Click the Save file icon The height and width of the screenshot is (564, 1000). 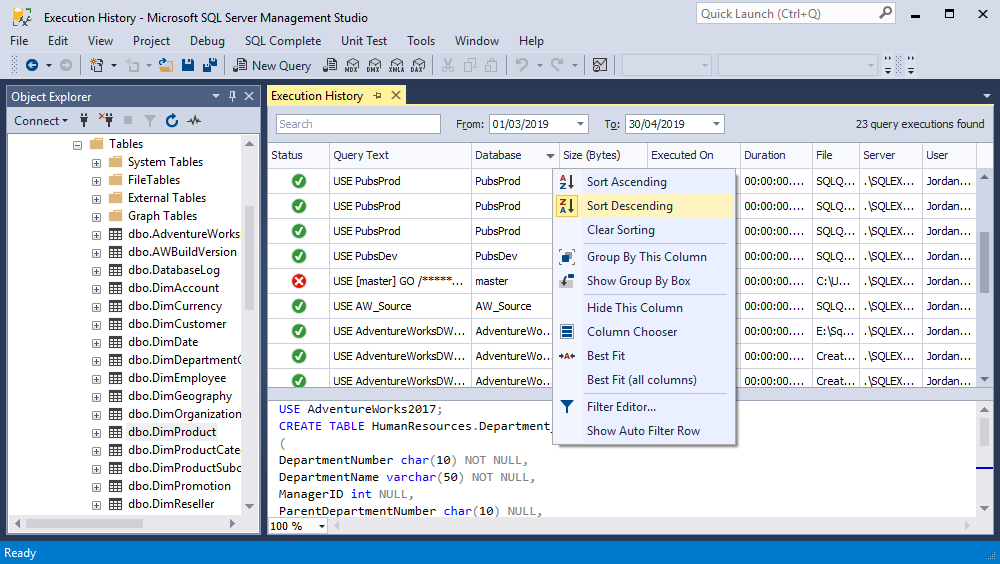188,65
